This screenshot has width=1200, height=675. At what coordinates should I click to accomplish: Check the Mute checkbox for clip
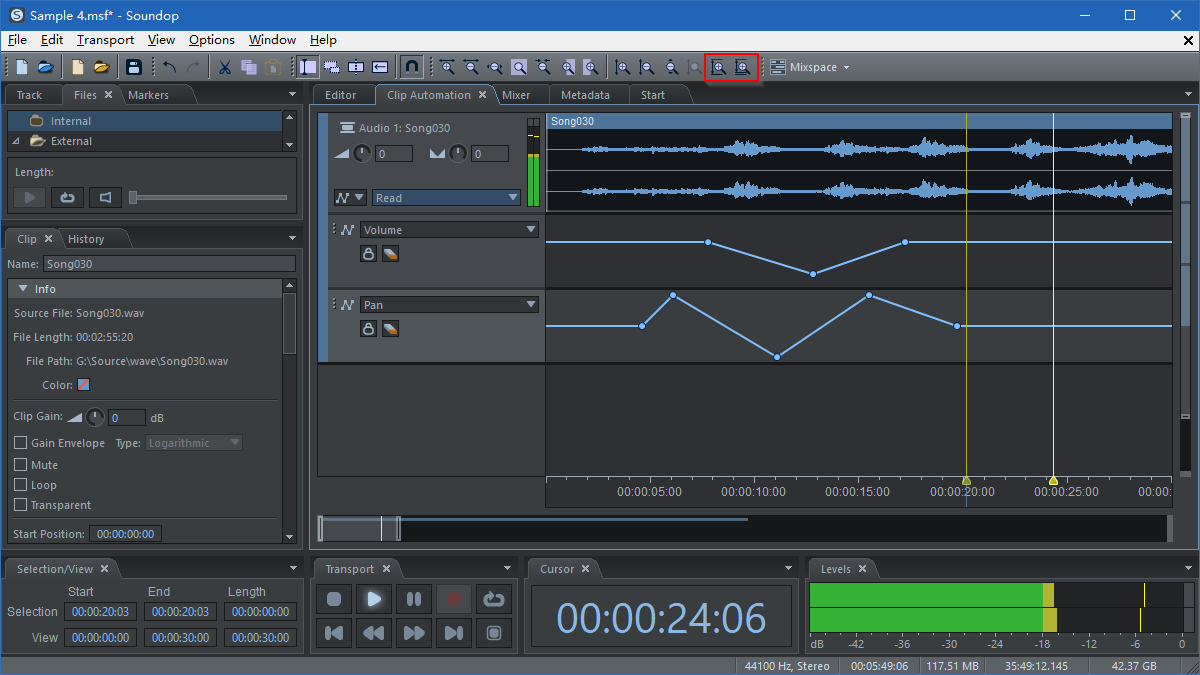(x=20, y=465)
